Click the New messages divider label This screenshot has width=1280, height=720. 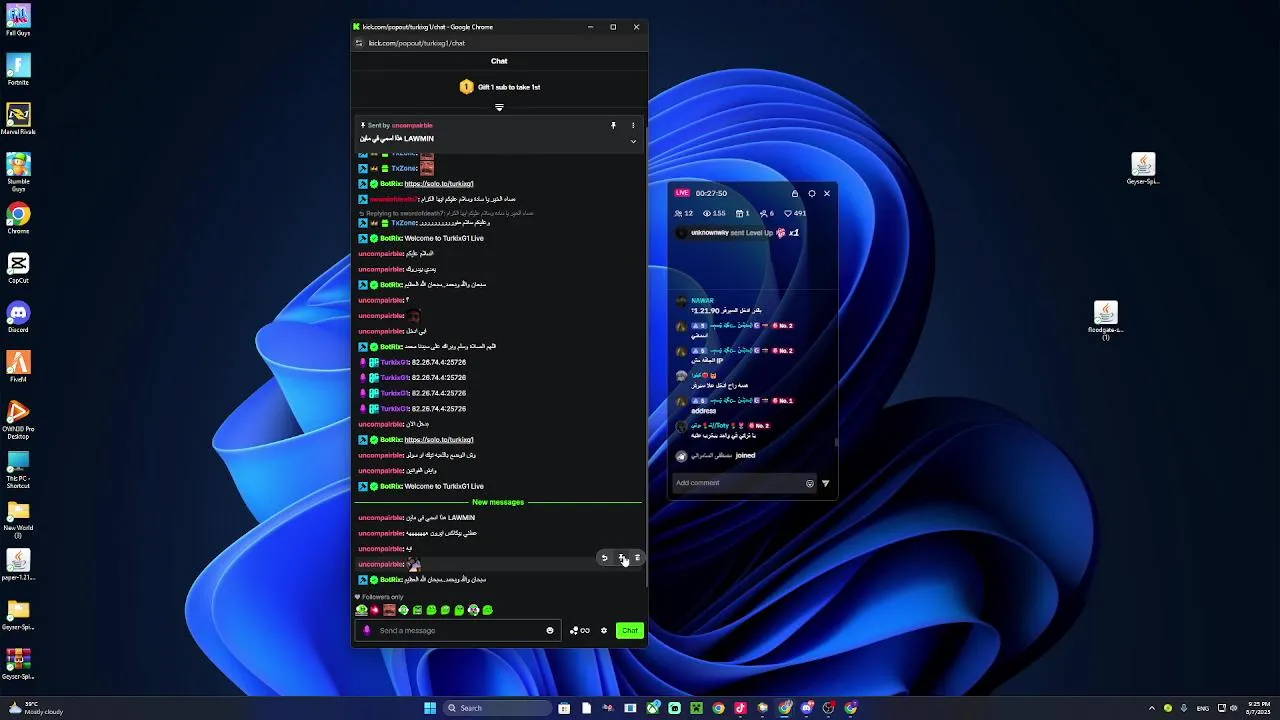(x=498, y=502)
